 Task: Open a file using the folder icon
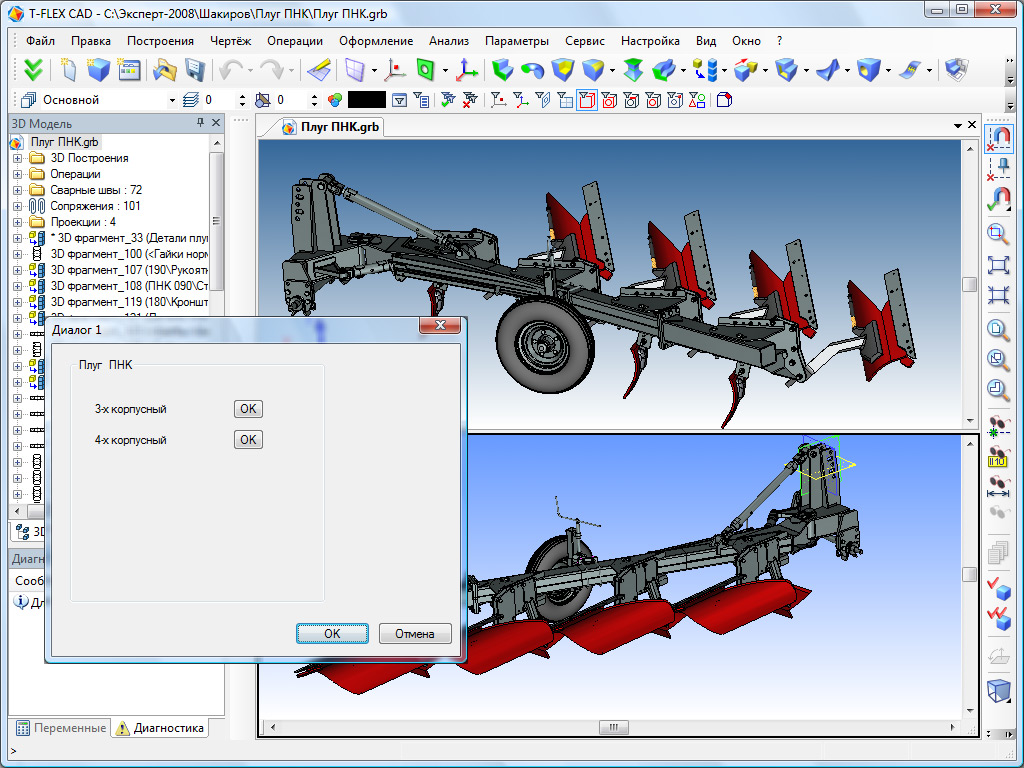tap(165, 69)
